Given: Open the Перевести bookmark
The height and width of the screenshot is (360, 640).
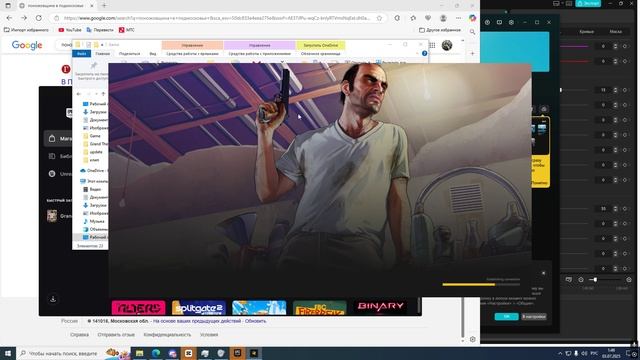Looking at the screenshot, I should 100,30.
